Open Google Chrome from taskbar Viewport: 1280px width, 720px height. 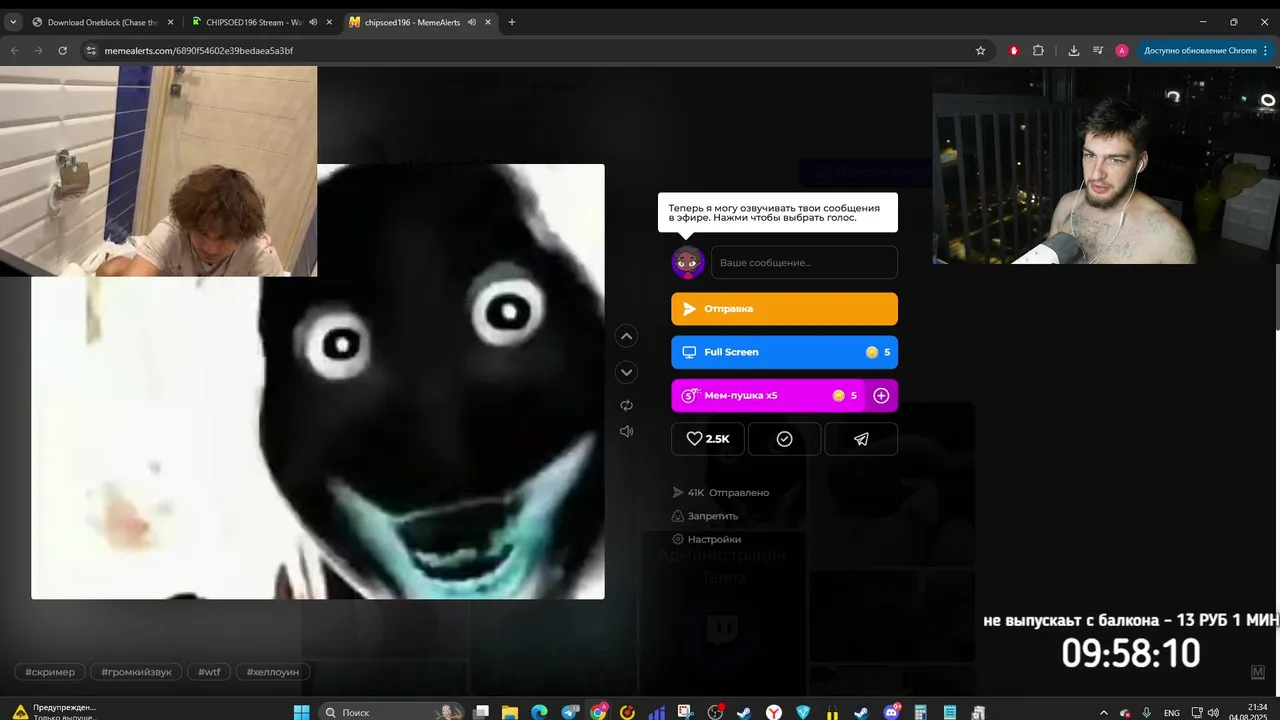pyautogui.click(x=599, y=712)
